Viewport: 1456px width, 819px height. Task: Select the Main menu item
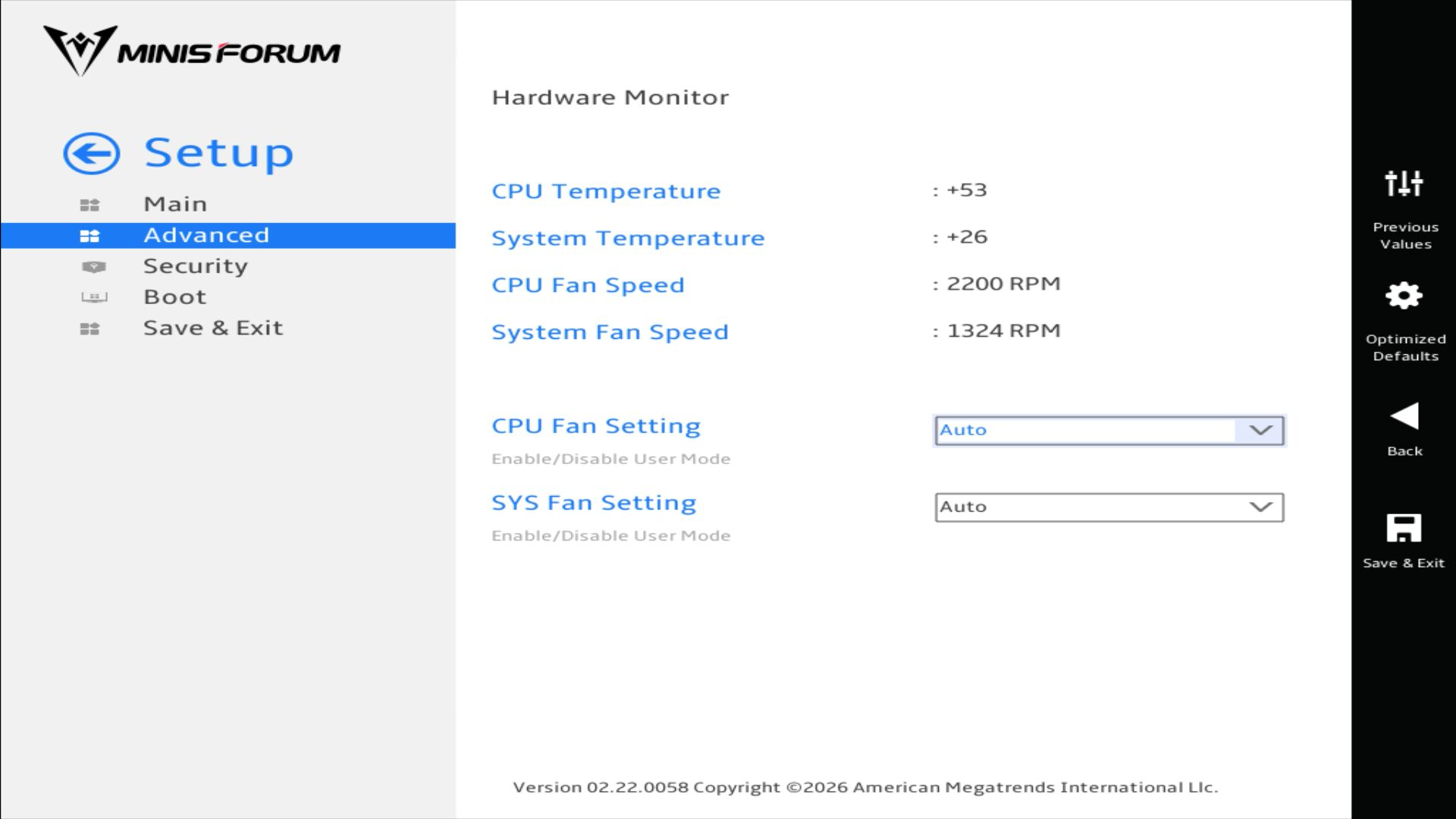click(x=175, y=204)
